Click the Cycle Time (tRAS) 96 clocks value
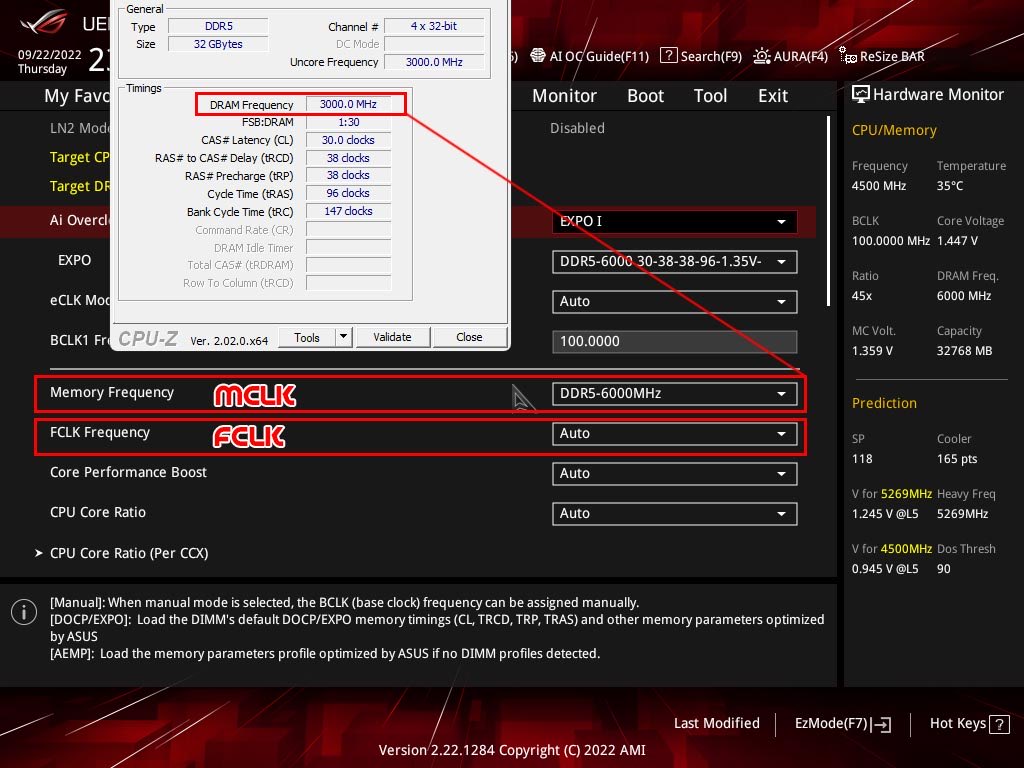Screen dimensions: 1024x768 point(348,193)
